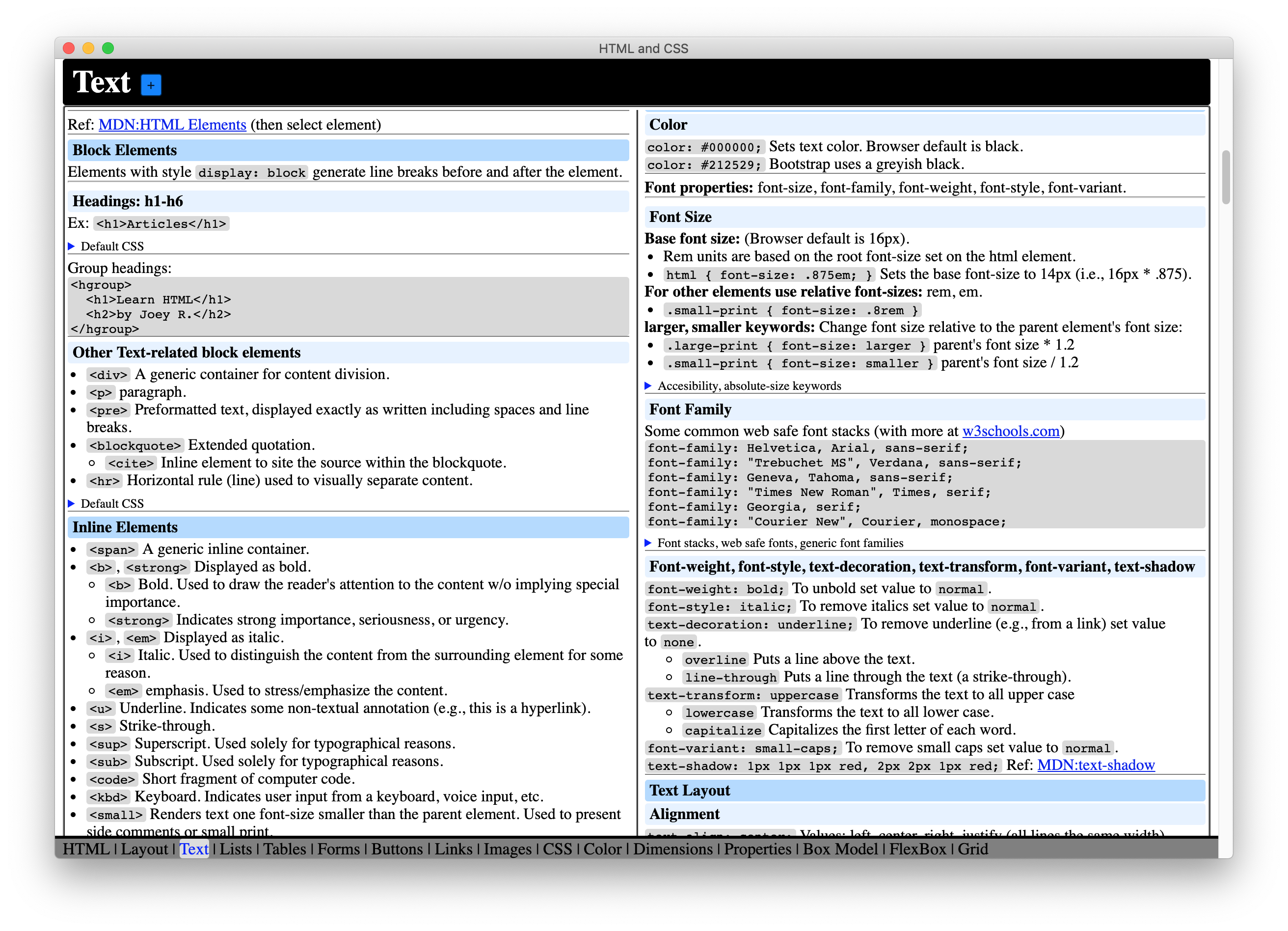Click the .large-print font-size larger snippet

796,346
